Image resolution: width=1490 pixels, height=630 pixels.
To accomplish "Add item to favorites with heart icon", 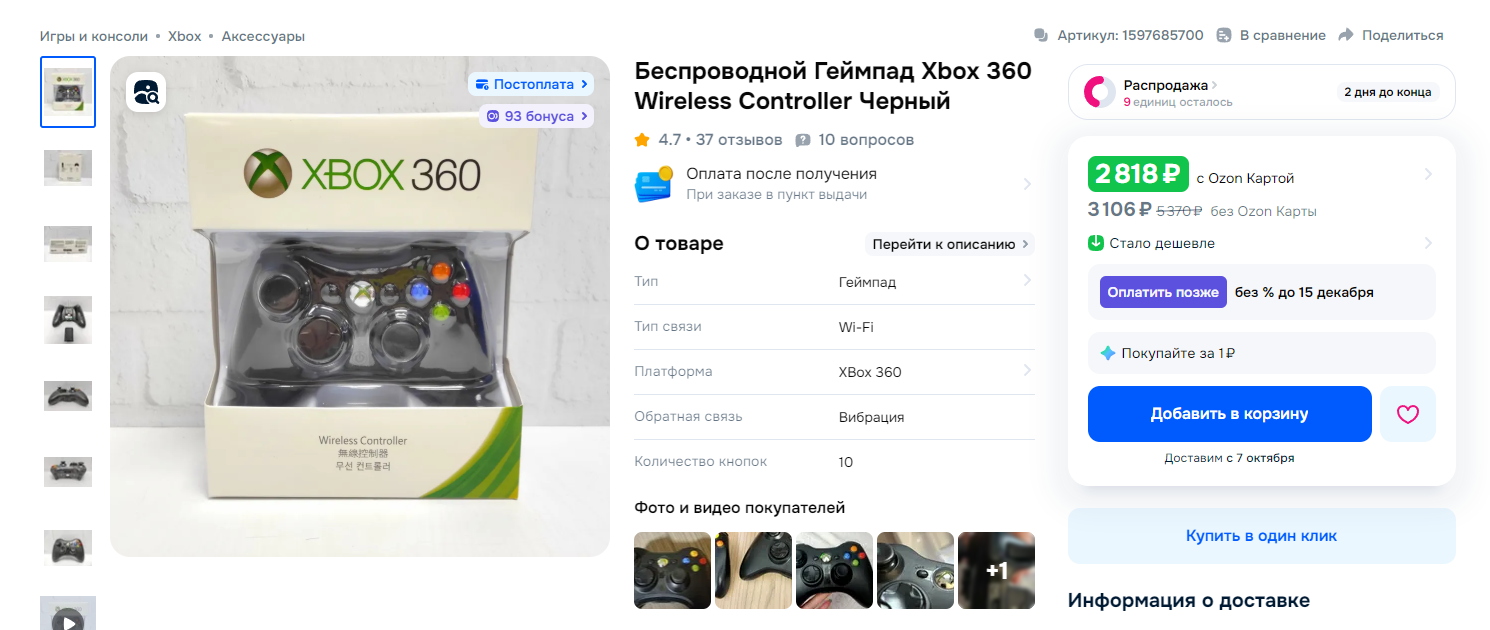I will point(1408,414).
